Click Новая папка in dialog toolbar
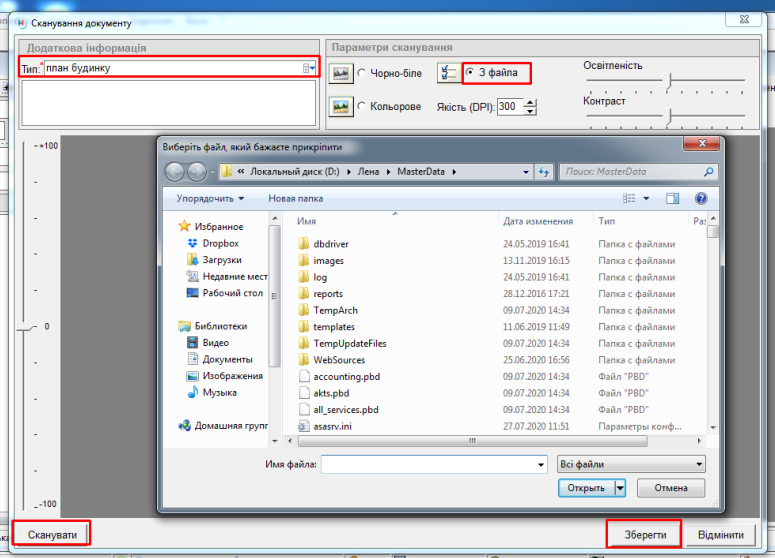Screen dimensions: 775x558 [x=295, y=199]
